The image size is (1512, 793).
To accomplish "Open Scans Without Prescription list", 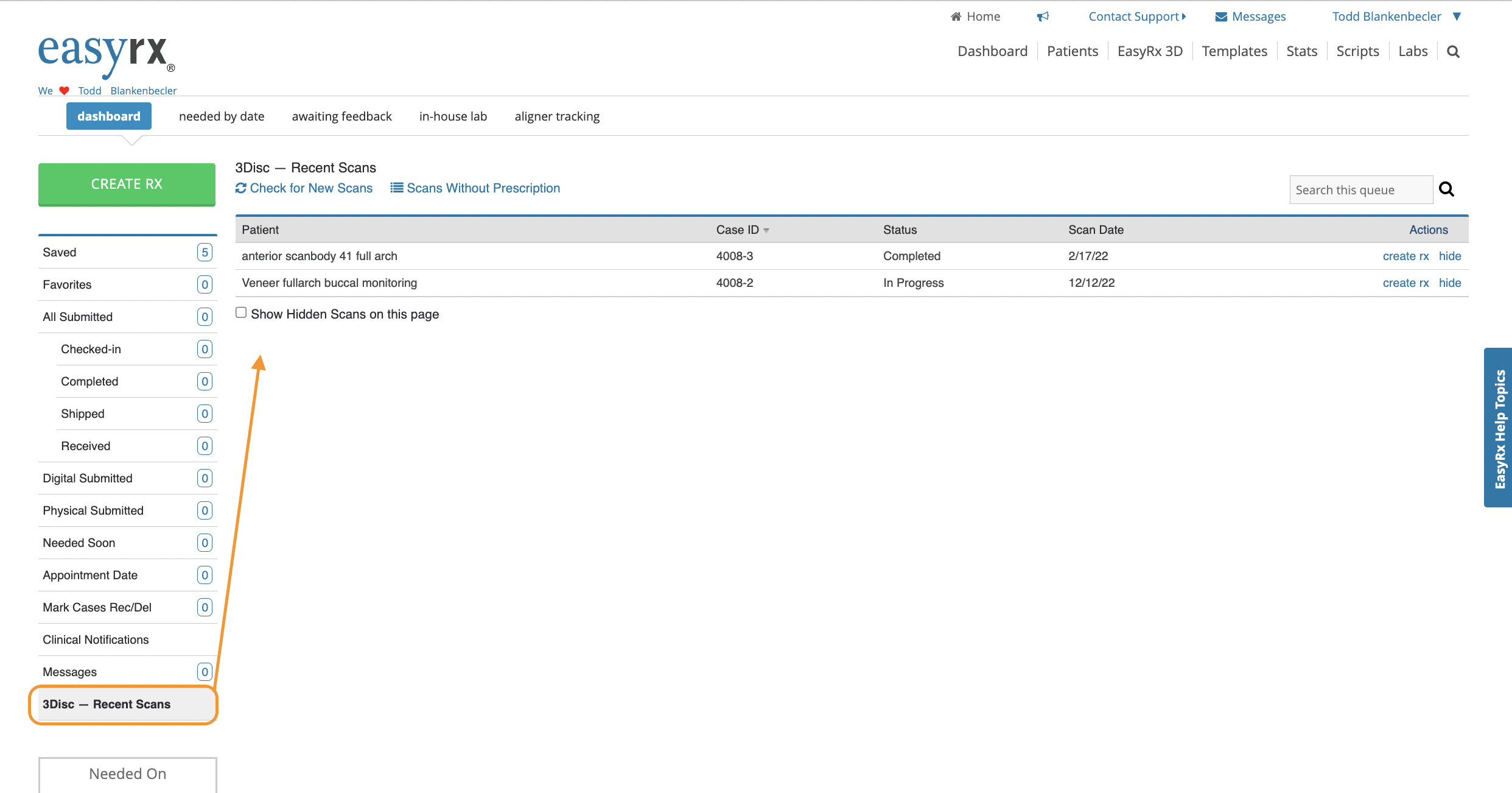I will pyautogui.click(x=475, y=188).
